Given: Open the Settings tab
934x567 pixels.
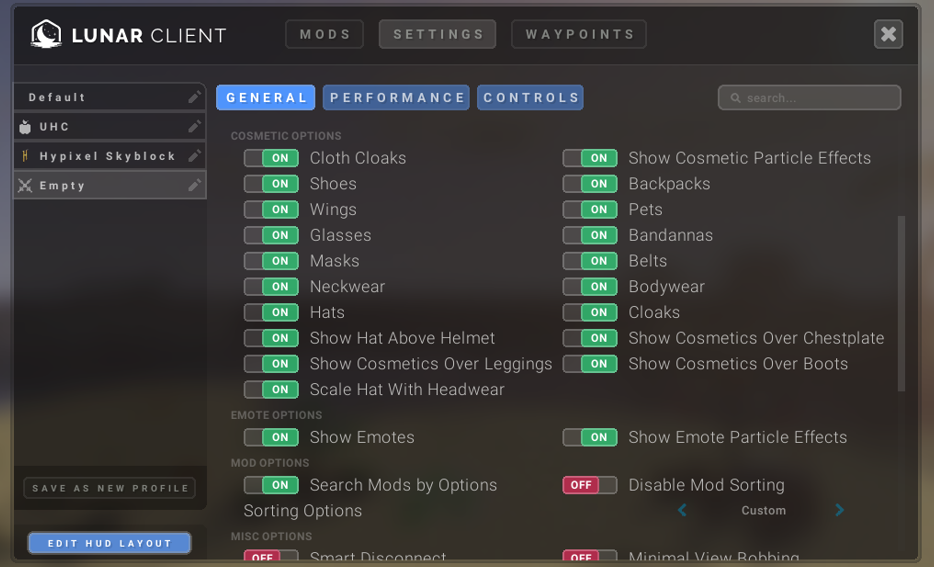Looking at the screenshot, I should click(438, 34).
